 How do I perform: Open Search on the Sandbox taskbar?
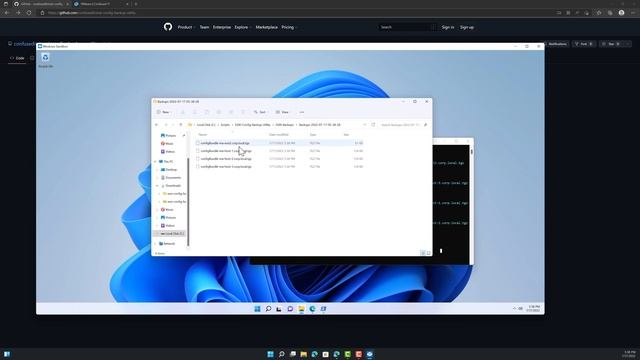coord(268,309)
